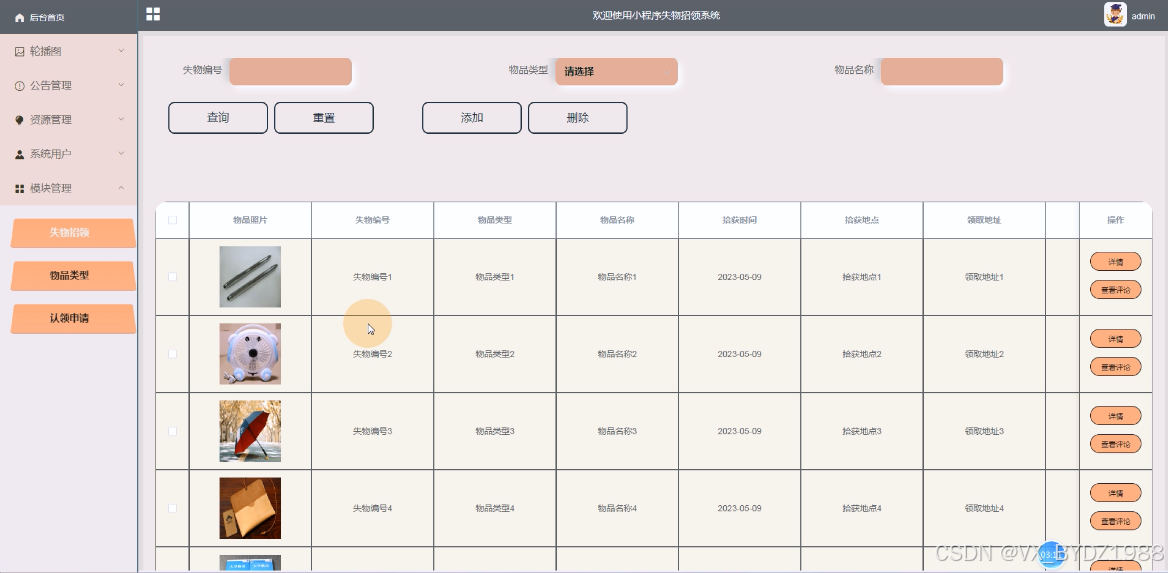Viewport: 1168px width, 573px height.
Task: Click cell 物品类型2
Action: pyautogui.click(x=495, y=354)
